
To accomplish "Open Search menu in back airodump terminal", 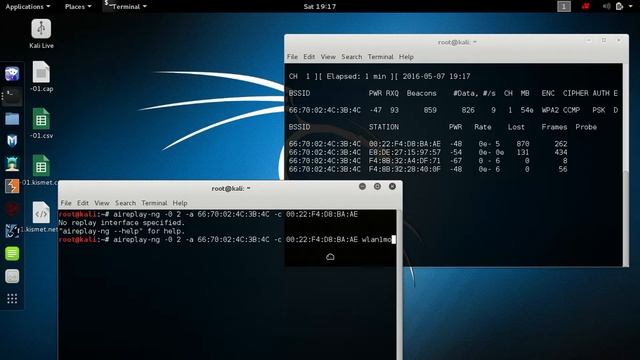I will (x=351, y=57).
